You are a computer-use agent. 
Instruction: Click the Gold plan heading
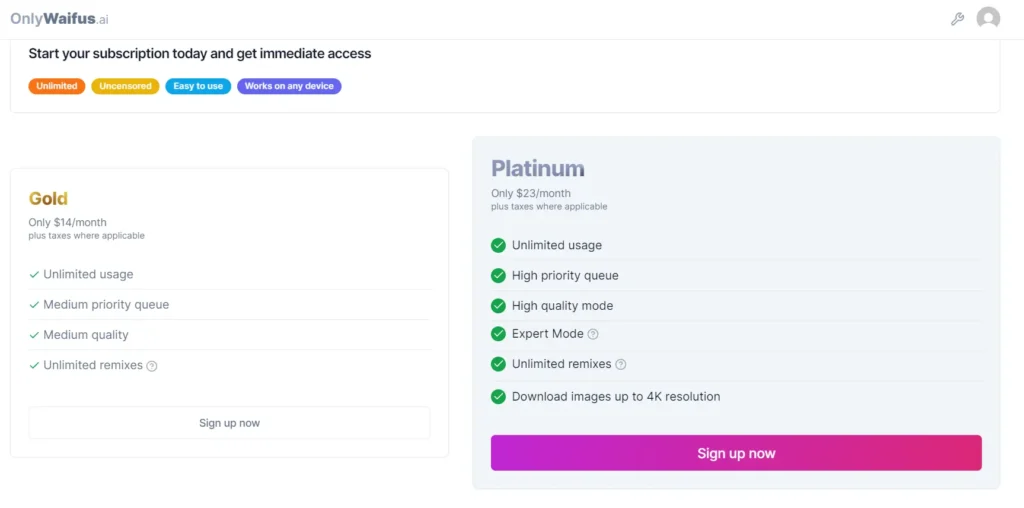(x=48, y=199)
